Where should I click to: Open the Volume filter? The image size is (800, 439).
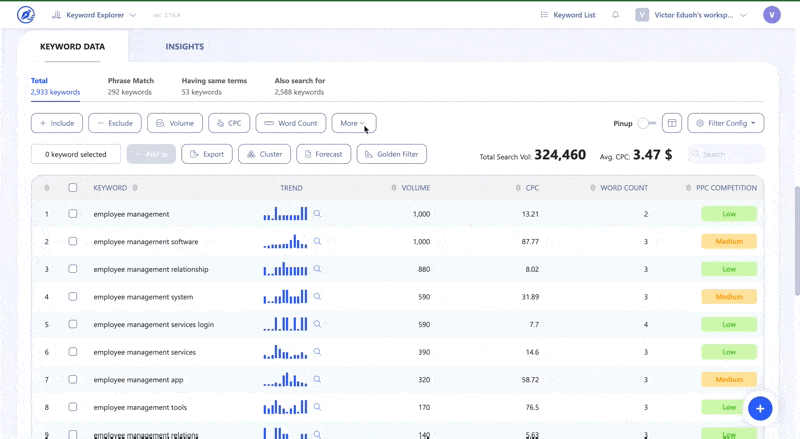(175, 123)
